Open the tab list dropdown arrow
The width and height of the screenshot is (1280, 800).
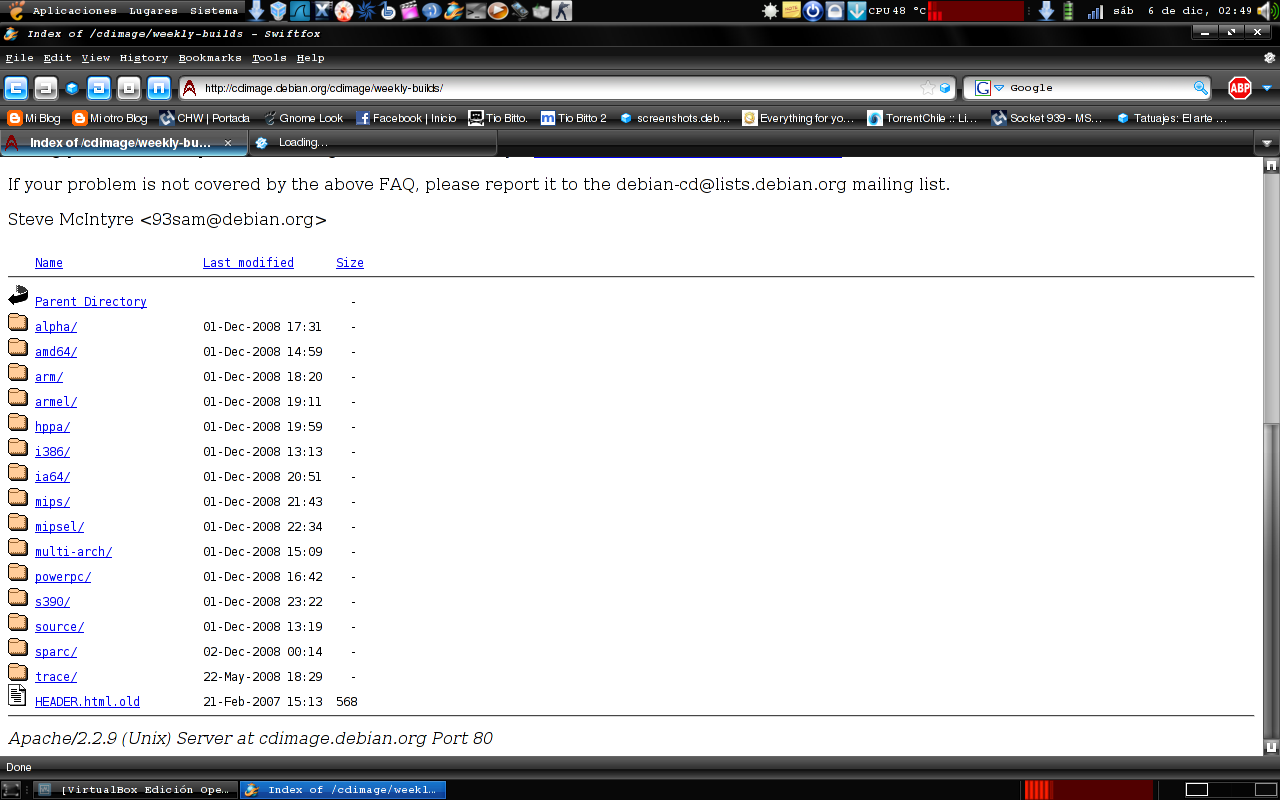(x=1268, y=143)
